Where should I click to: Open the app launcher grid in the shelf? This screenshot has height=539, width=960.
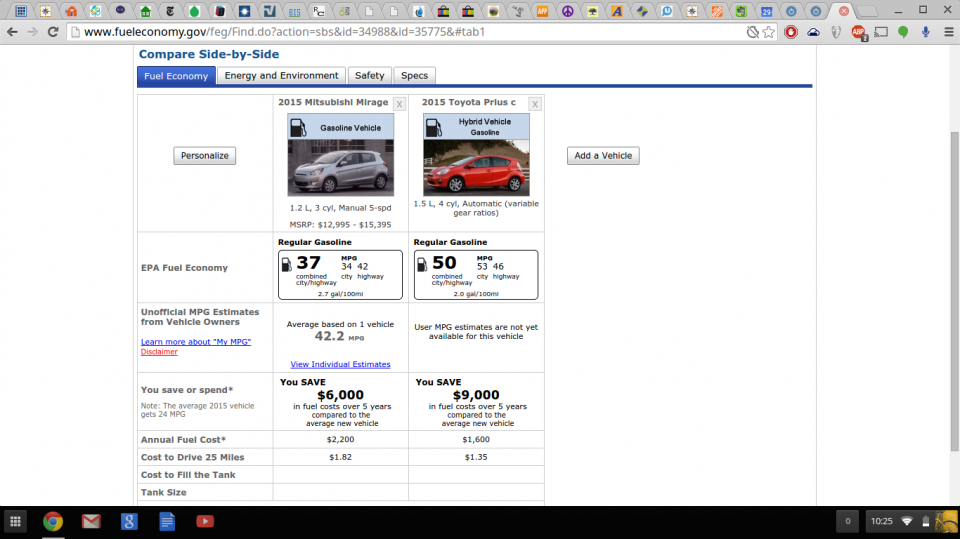[x=15, y=521]
